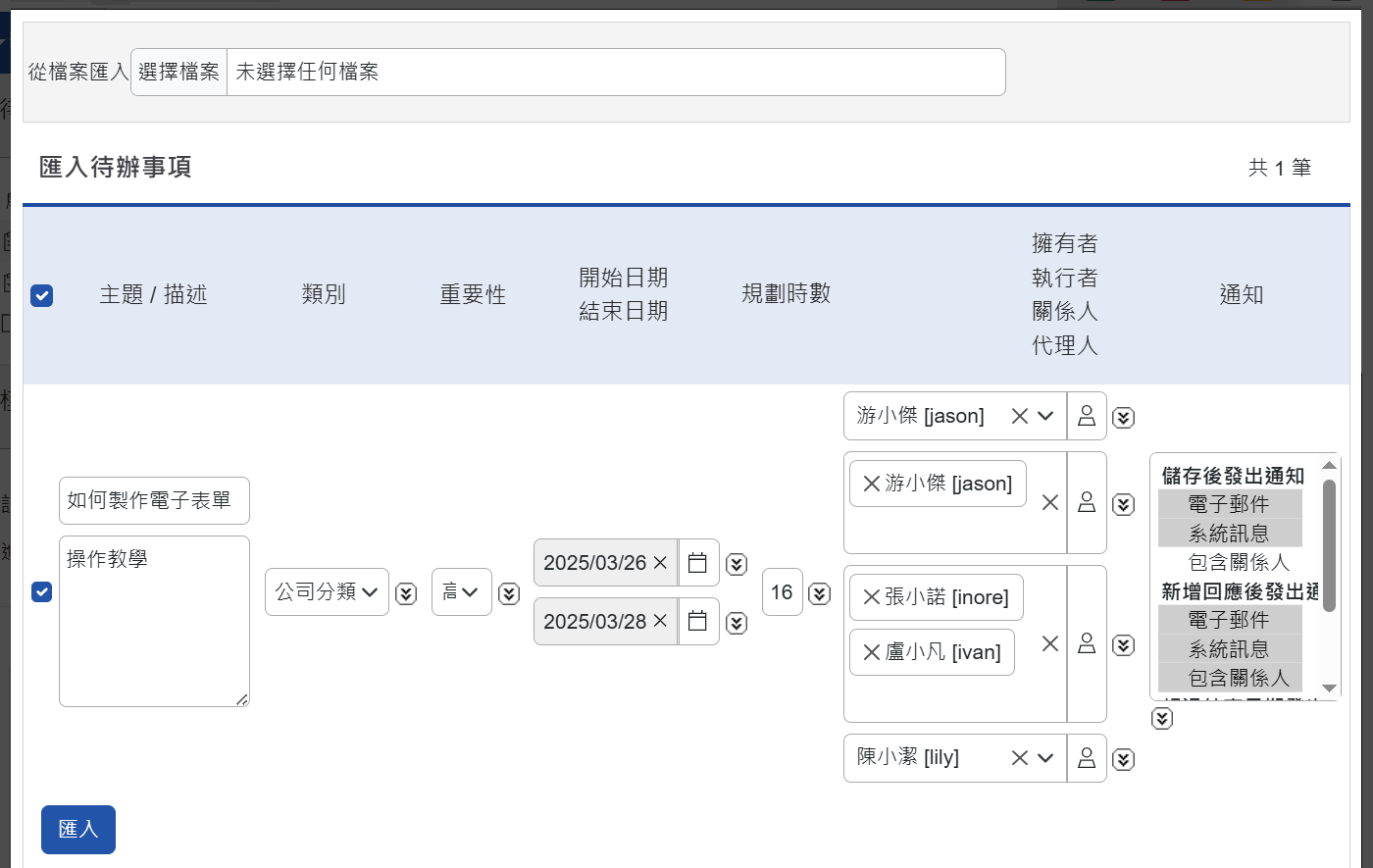This screenshot has height=868, width=1373.
Task: Click the 匯入待辦事項 heading
Action: [x=116, y=167]
